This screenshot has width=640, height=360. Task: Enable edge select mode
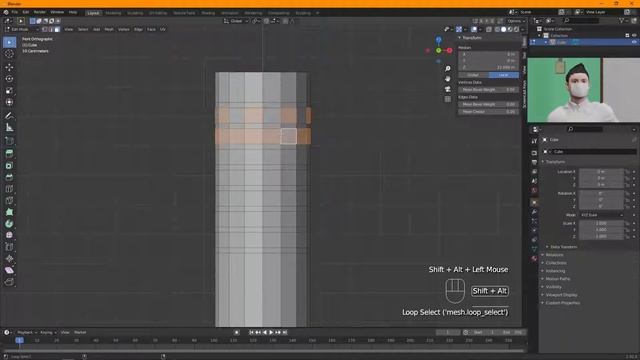point(51,29)
